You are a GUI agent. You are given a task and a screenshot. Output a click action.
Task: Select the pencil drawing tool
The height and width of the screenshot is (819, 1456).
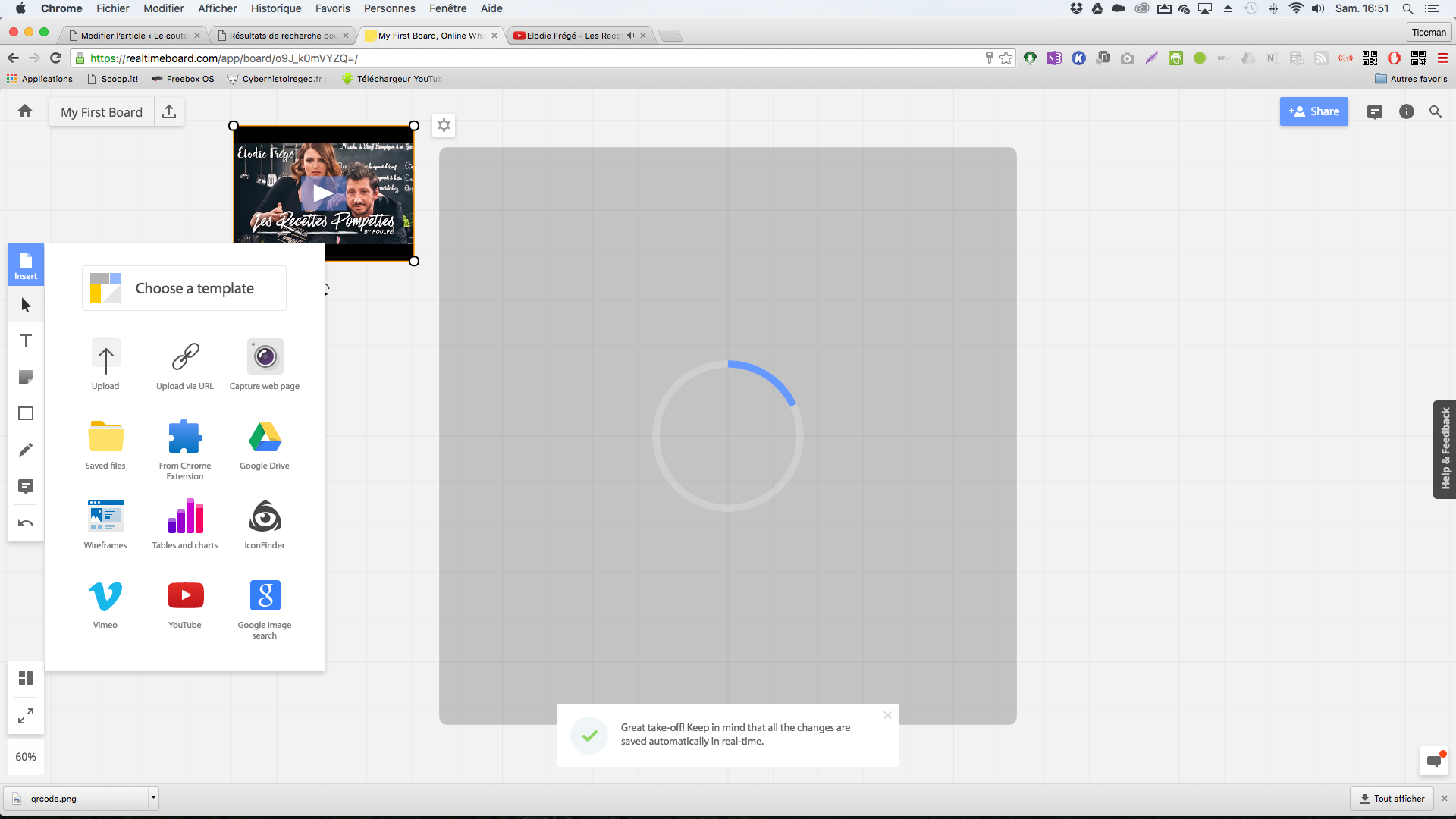26,450
